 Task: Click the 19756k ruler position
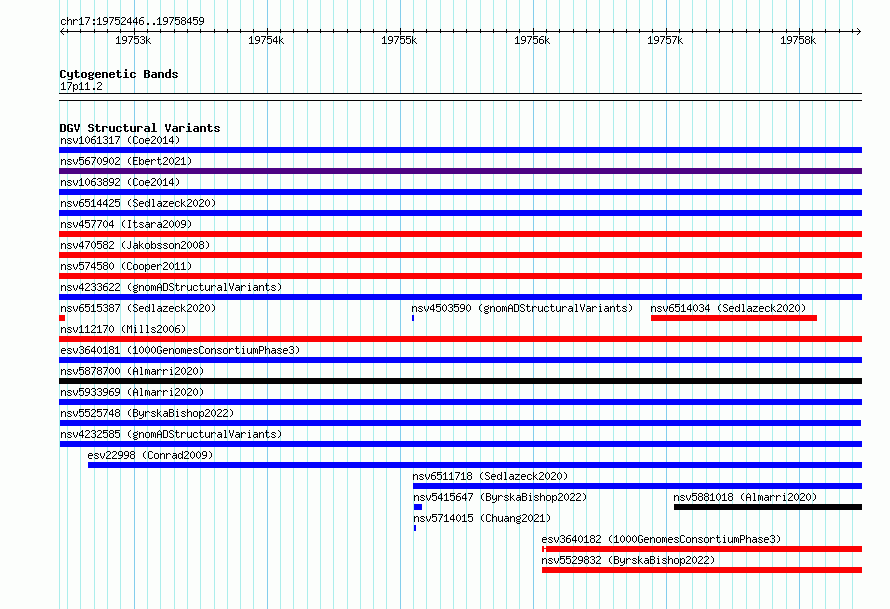(x=532, y=40)
